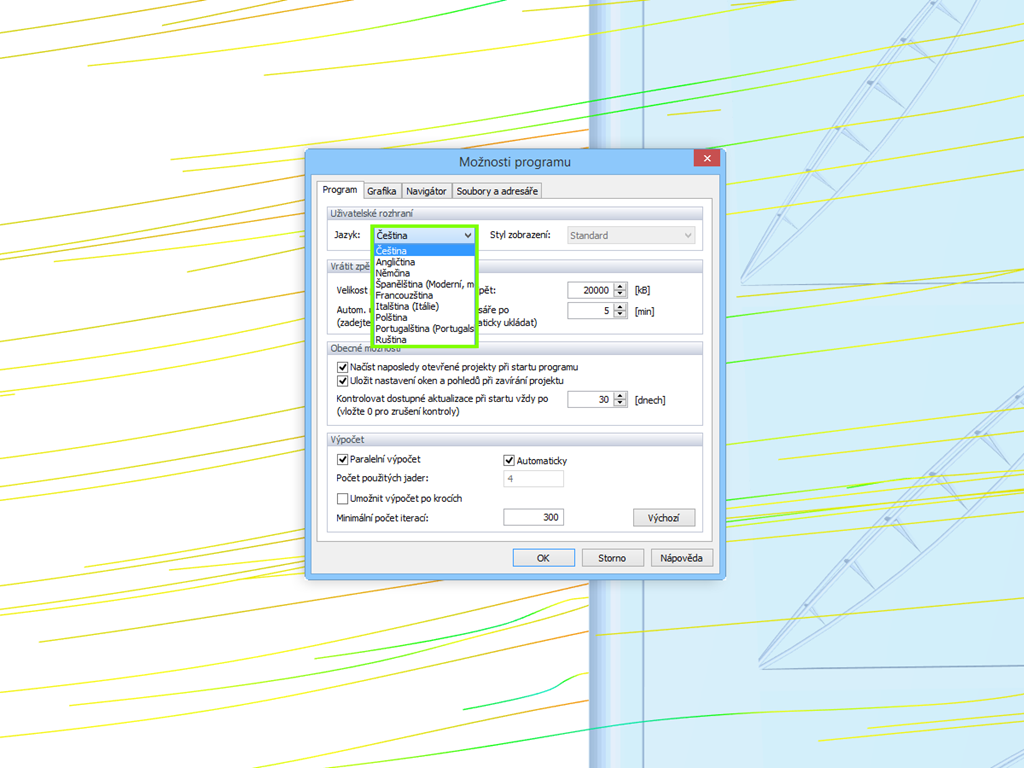Switch to Soubory a adresáře tab
Screen dimensions: 1024x768
pyautogui.click(x=496, y=190)
